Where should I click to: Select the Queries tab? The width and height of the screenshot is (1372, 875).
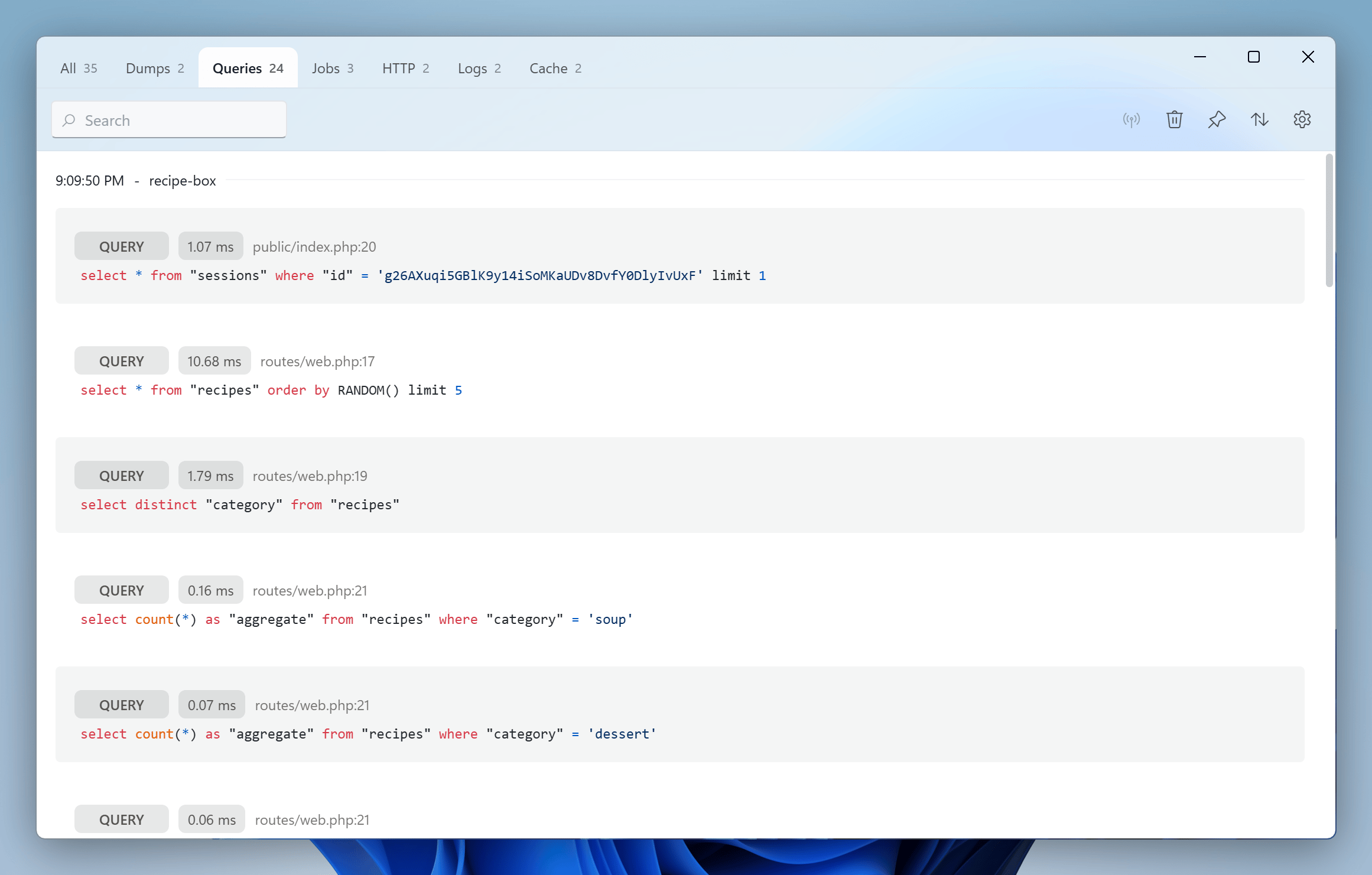point(248,69)
